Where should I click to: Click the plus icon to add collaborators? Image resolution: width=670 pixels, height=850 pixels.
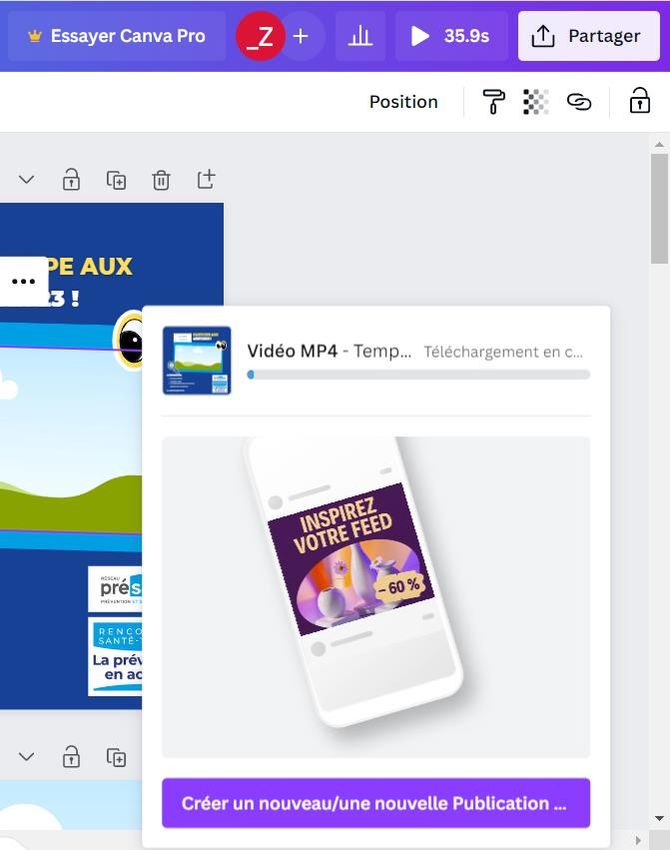coord(301,37)
